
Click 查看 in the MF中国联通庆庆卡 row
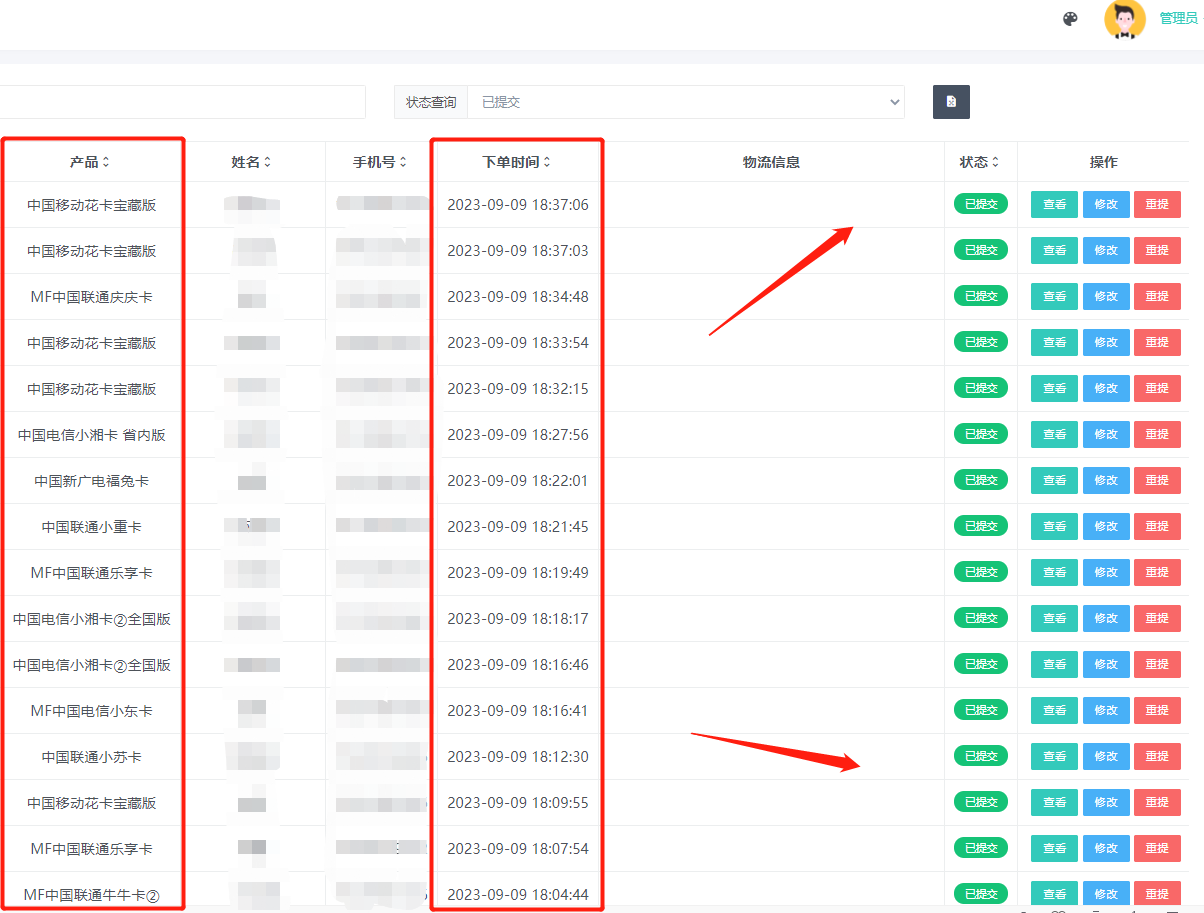(1054, 297)
